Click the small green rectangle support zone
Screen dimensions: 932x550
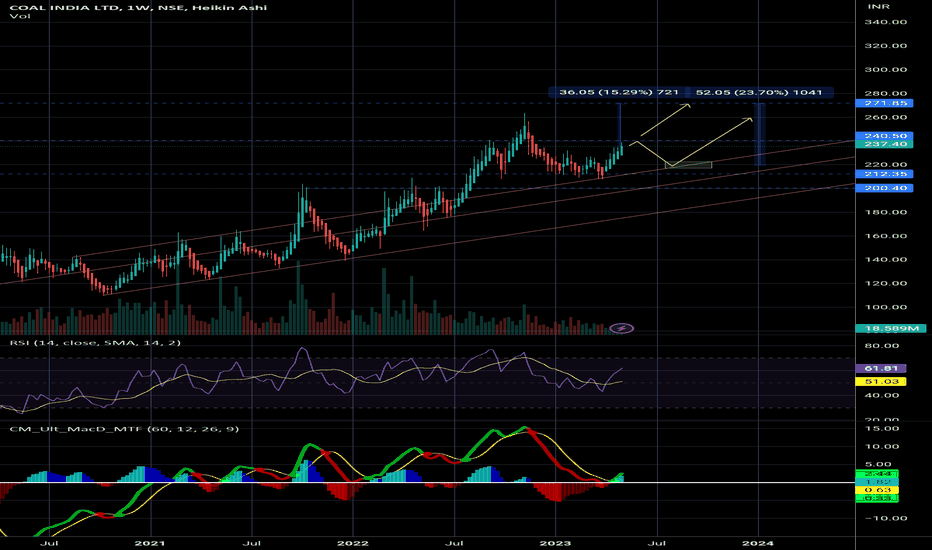coord(689,165)
